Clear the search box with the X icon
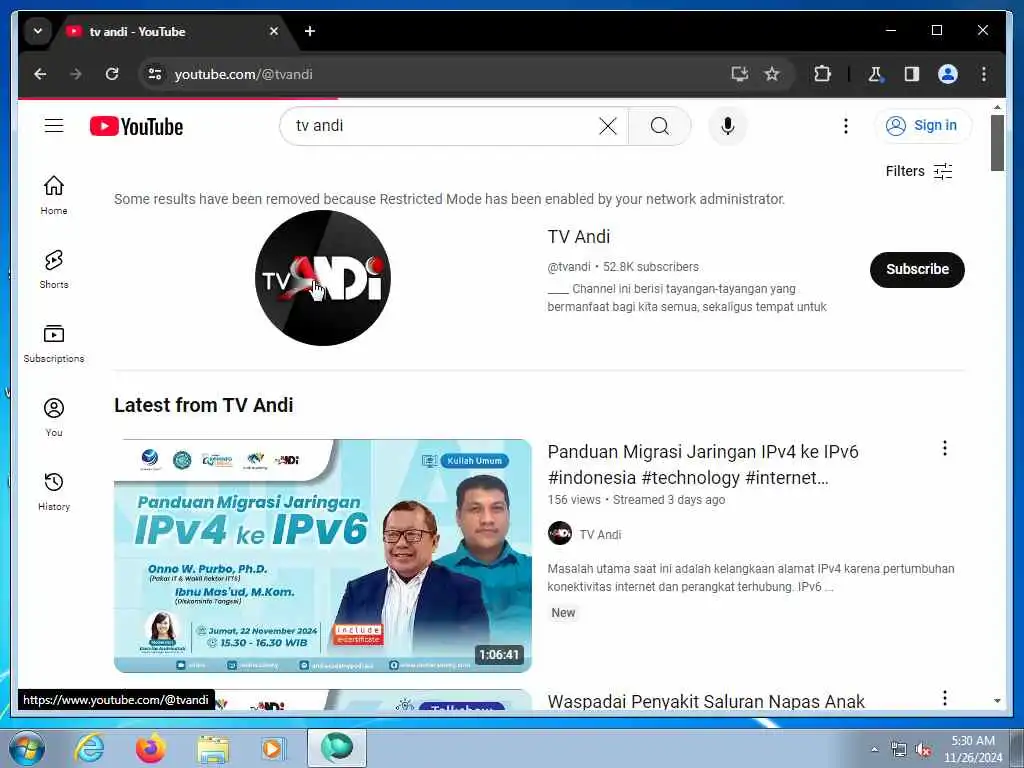 tap(607, 126)
